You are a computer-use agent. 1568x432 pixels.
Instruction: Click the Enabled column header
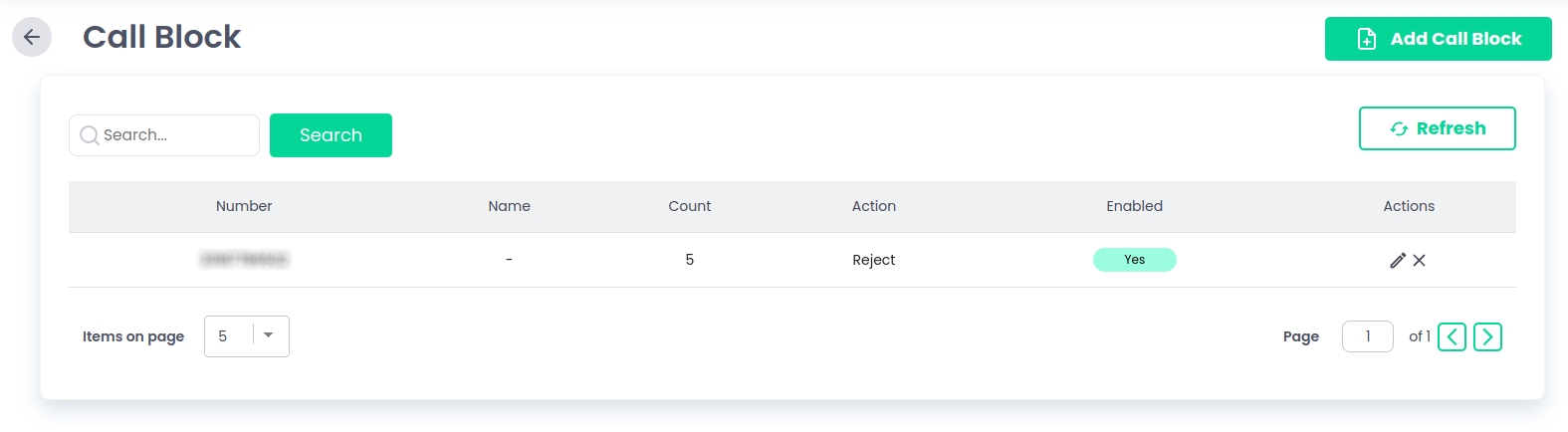tap(1134, 206)
